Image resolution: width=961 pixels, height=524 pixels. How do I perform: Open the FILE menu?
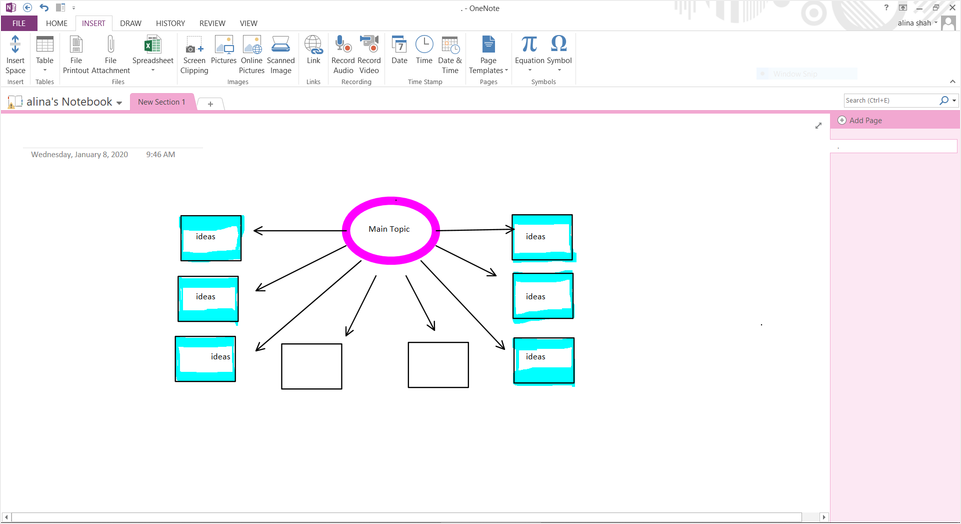19,23
